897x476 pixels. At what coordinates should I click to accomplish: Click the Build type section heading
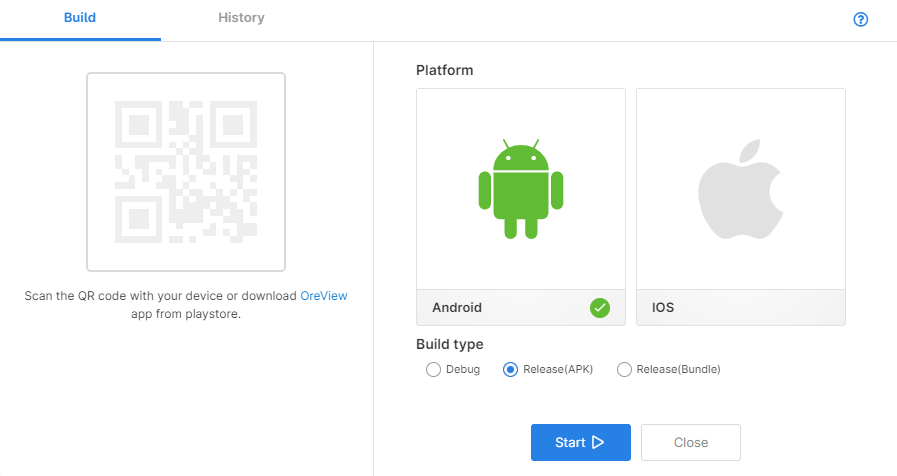450,344
